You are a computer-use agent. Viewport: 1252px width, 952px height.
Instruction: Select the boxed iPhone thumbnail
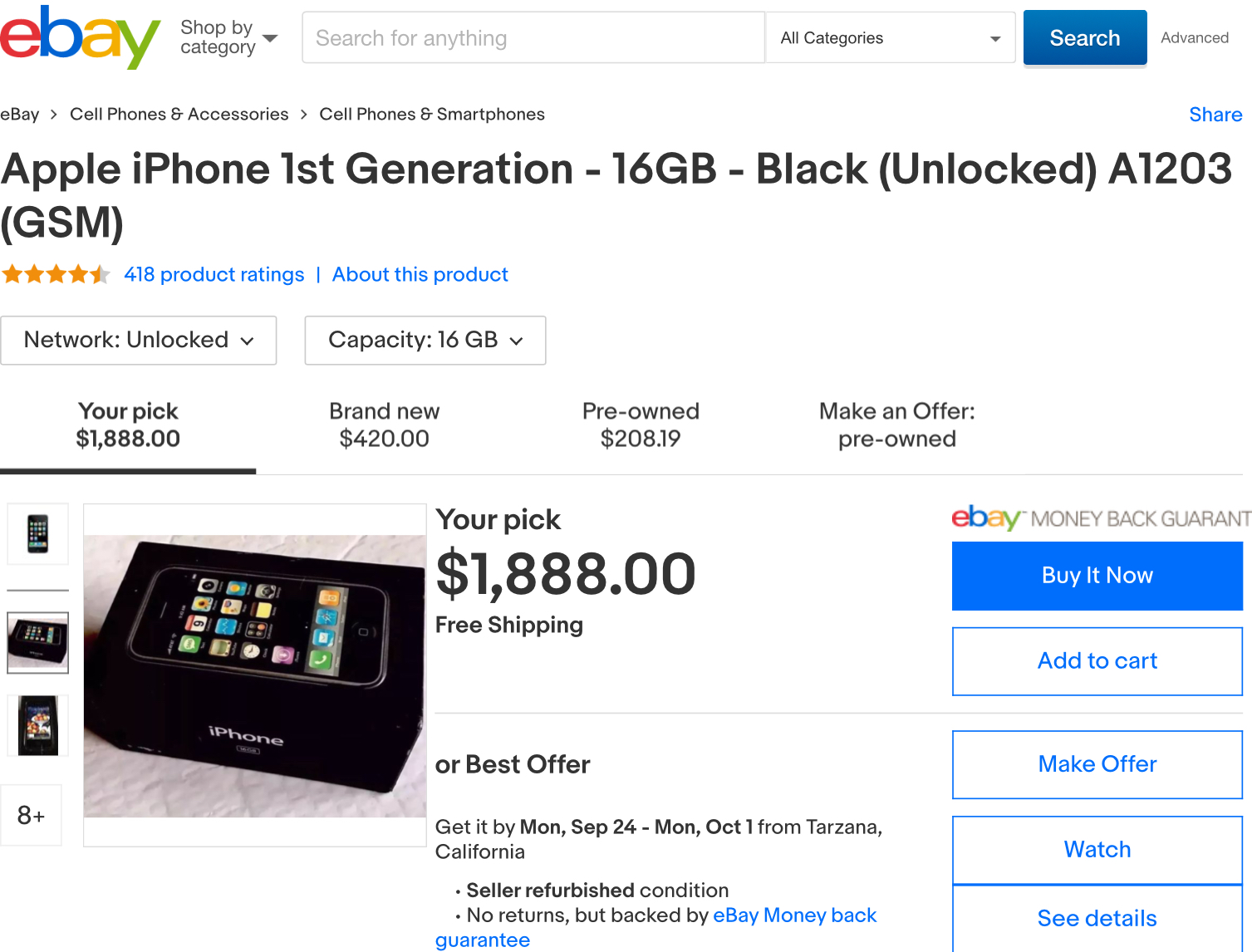[37, 642]
